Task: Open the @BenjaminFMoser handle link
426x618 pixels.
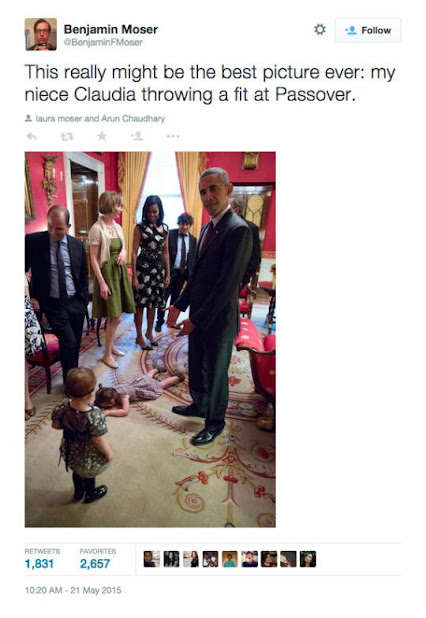Action: point(103,42)
